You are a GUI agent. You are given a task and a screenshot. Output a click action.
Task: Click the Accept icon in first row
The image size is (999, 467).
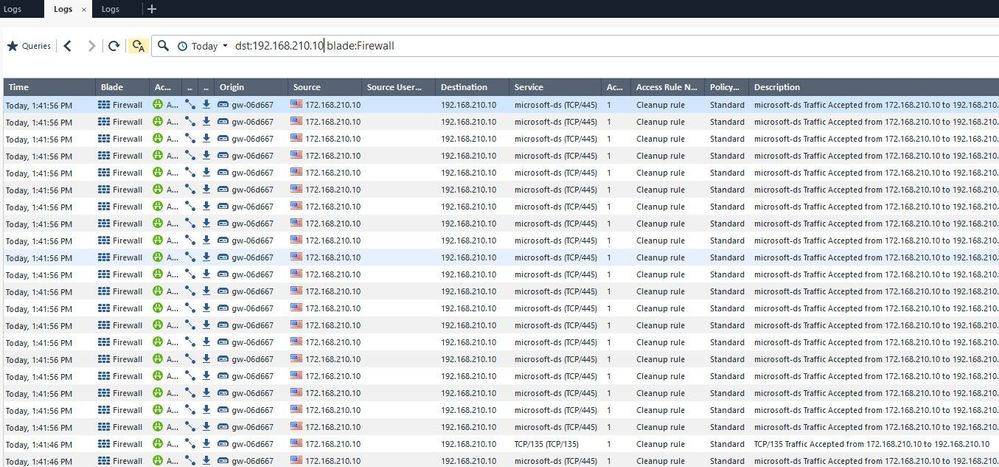pyautogui.click(x=158, y=104)
